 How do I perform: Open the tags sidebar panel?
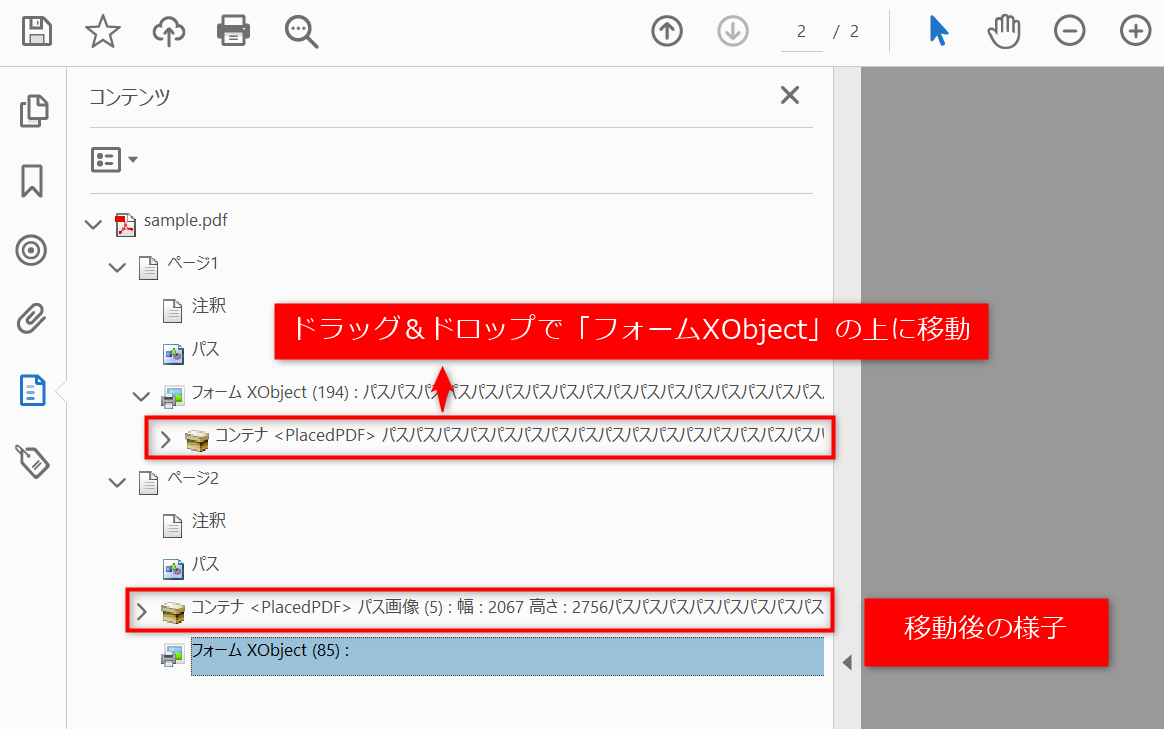32,461
